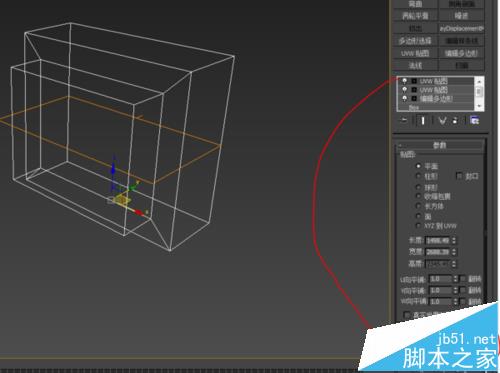Click 高度 value input field

point(438,264)
